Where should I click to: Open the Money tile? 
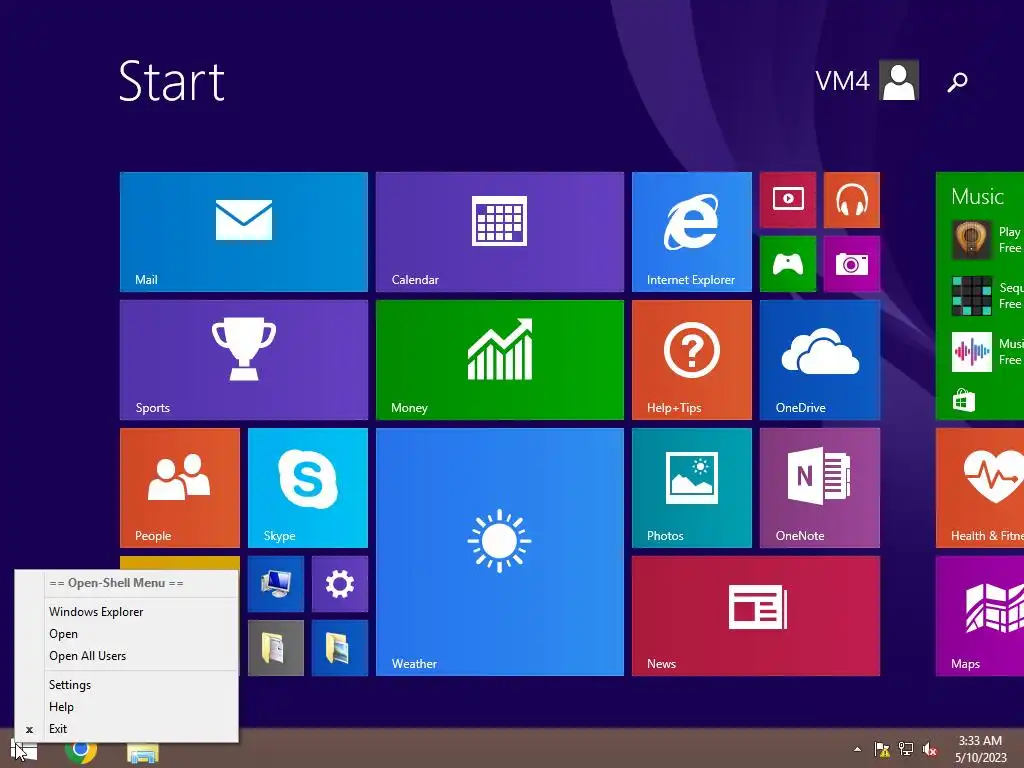[500, 360]
